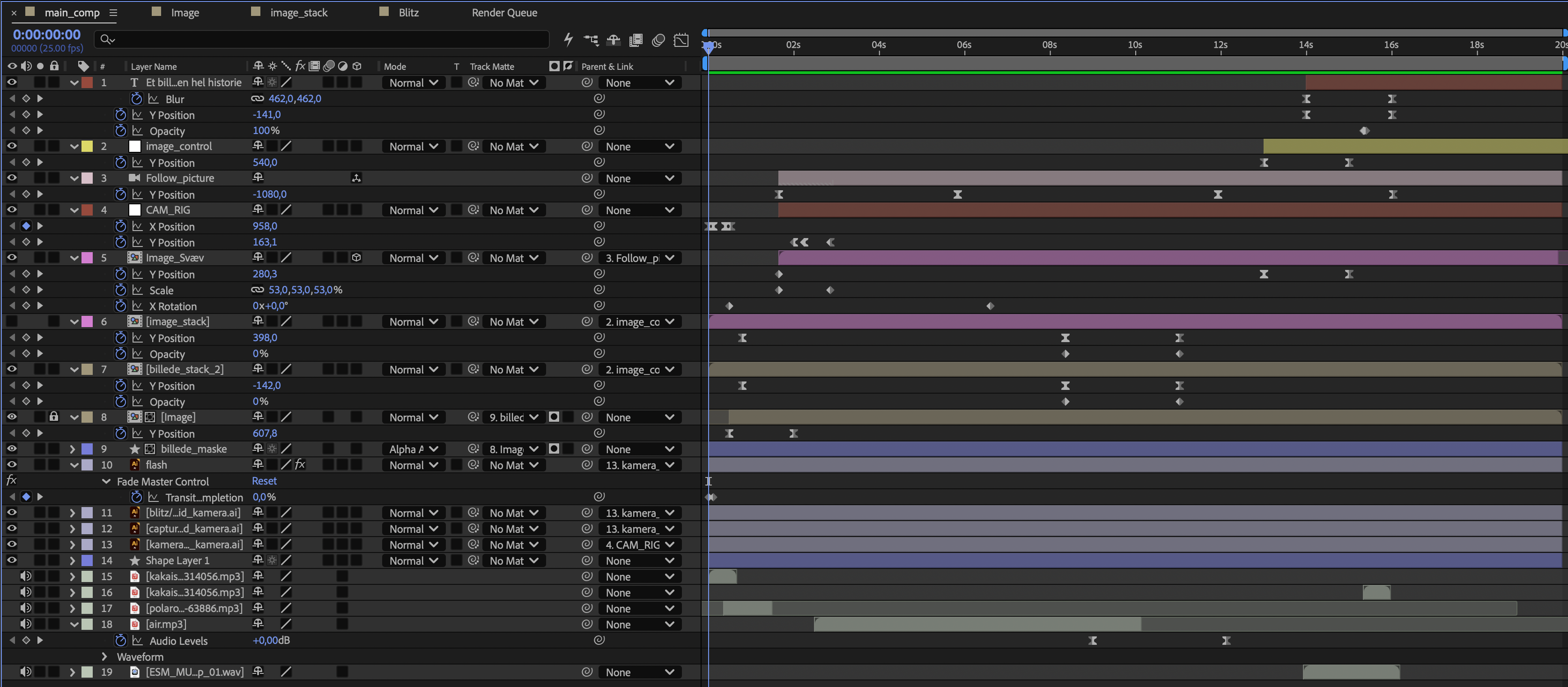Click the graph icon next to Scale
The width and height of the screenshot is (1568, 687).
pos(138,290)
